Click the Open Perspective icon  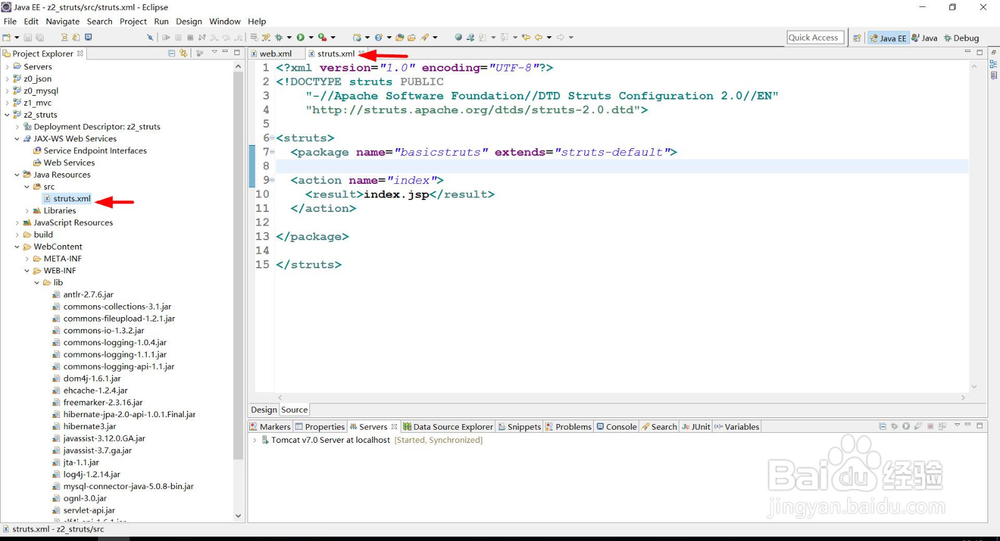[857, 38]
